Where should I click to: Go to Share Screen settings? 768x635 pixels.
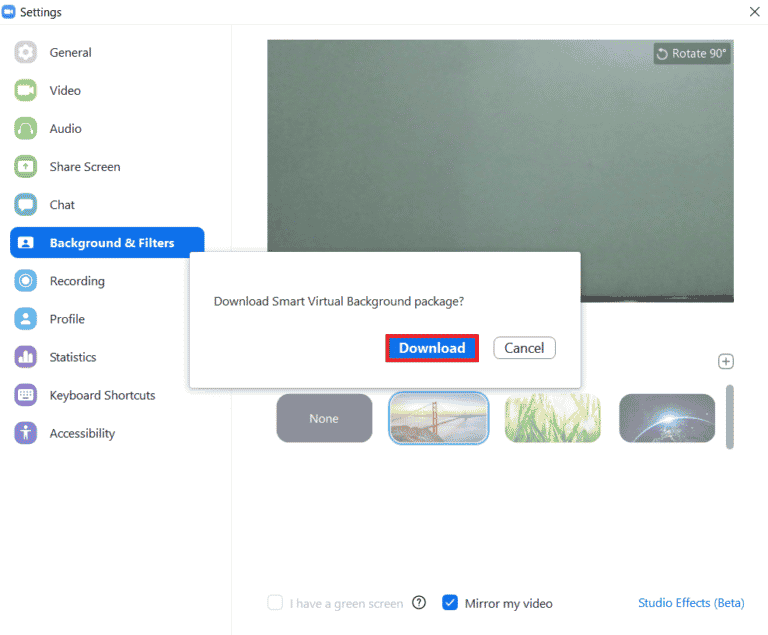click(x=85, y=167)
